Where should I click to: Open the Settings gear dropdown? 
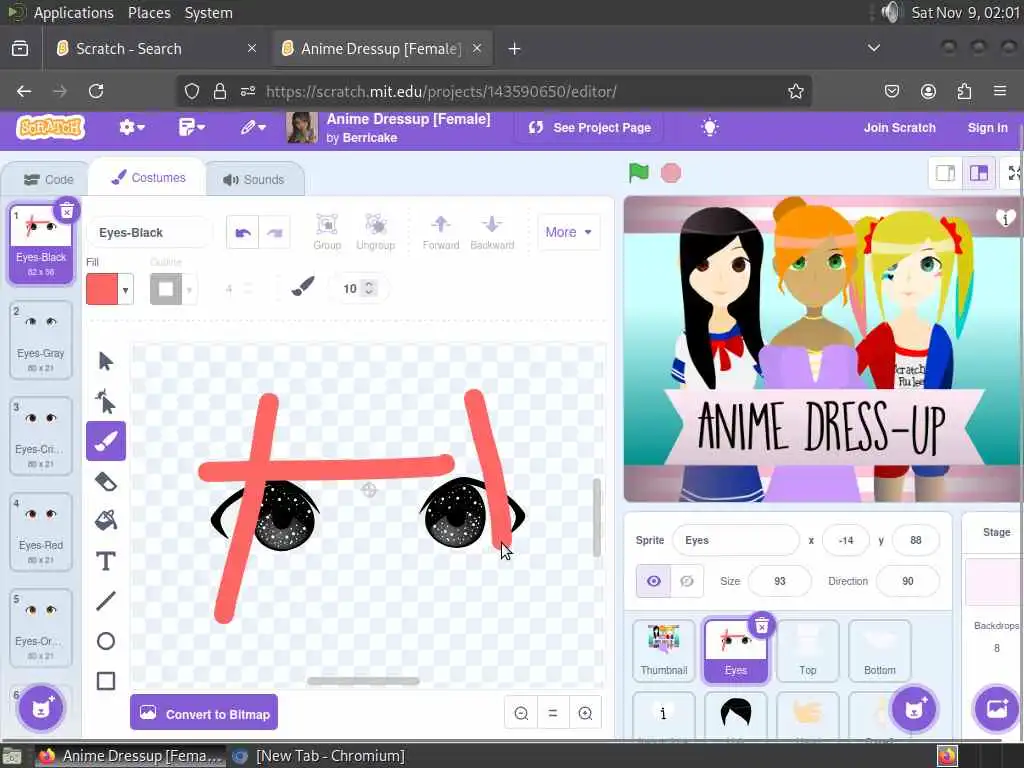[x=131, y=127]
